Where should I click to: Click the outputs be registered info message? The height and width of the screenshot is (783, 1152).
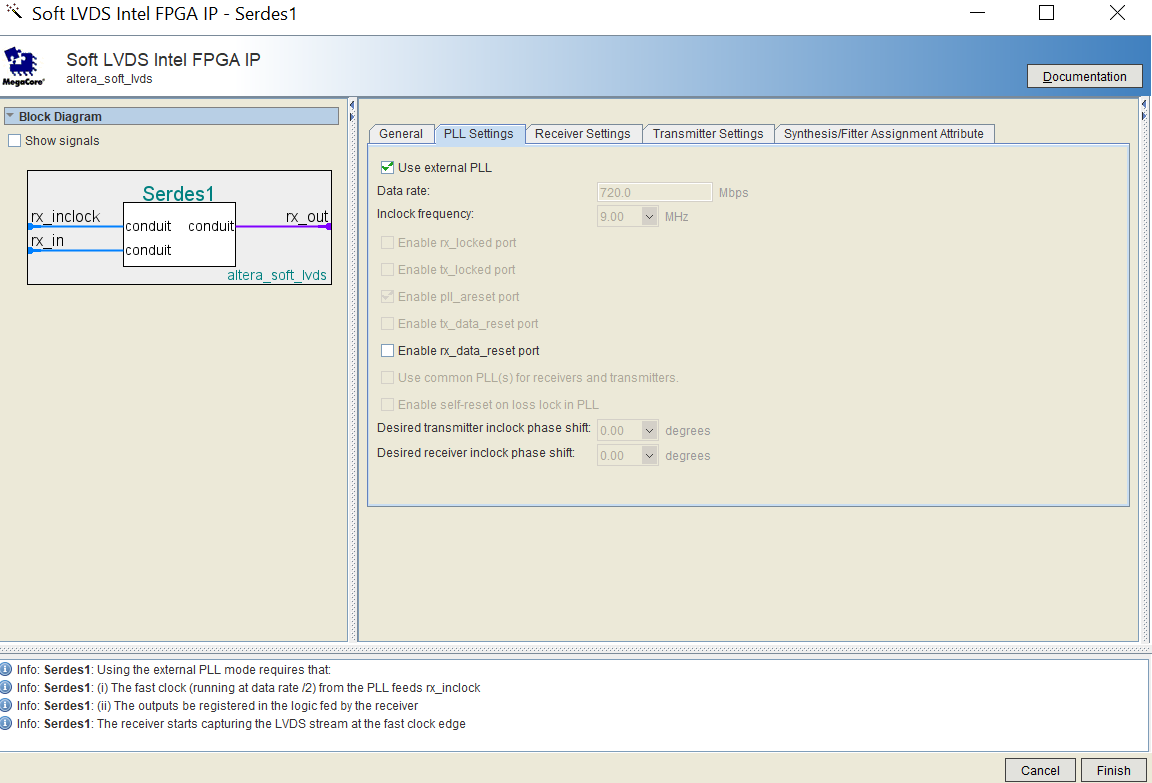point(217,705)
